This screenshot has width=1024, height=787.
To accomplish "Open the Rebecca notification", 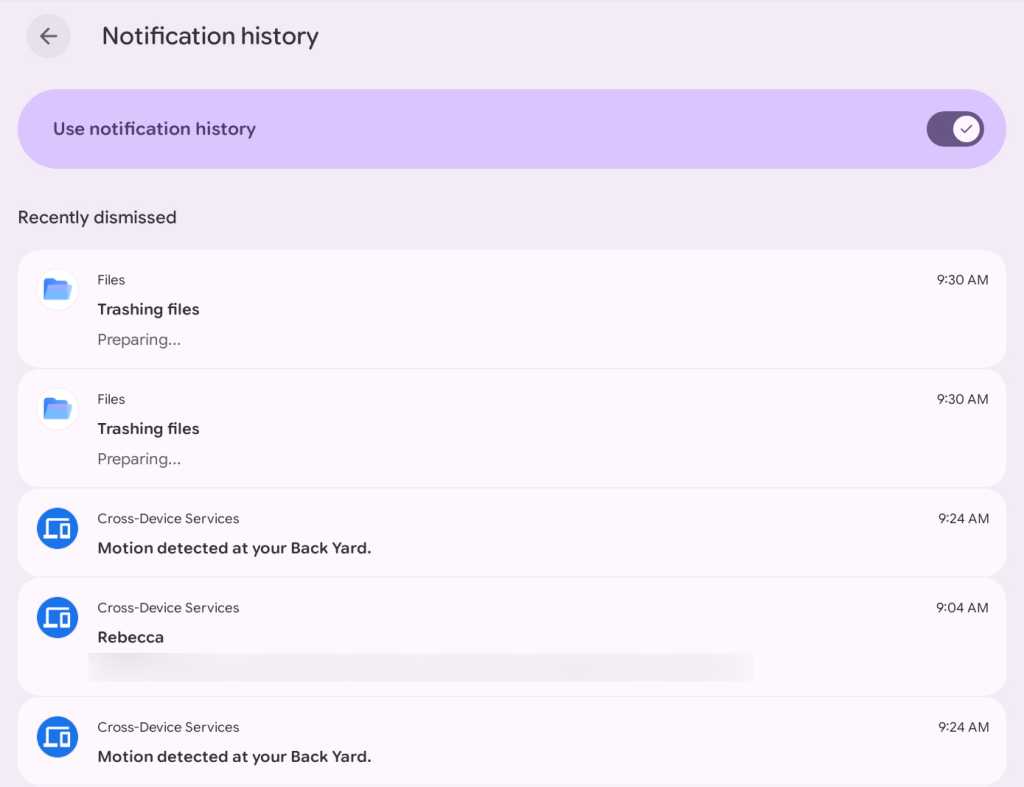I will coord(511,637).
